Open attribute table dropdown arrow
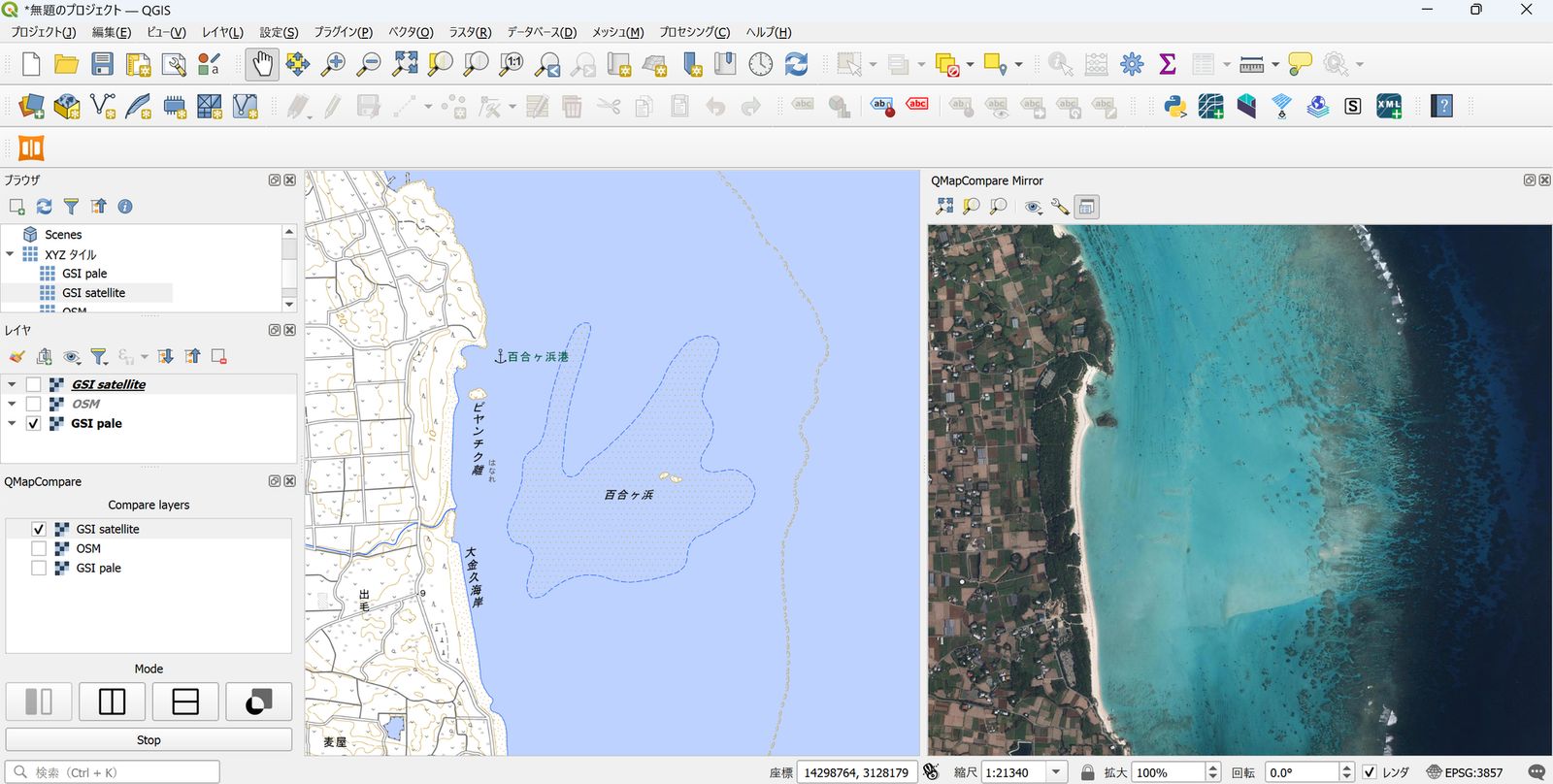 (x=1227, y=64)
